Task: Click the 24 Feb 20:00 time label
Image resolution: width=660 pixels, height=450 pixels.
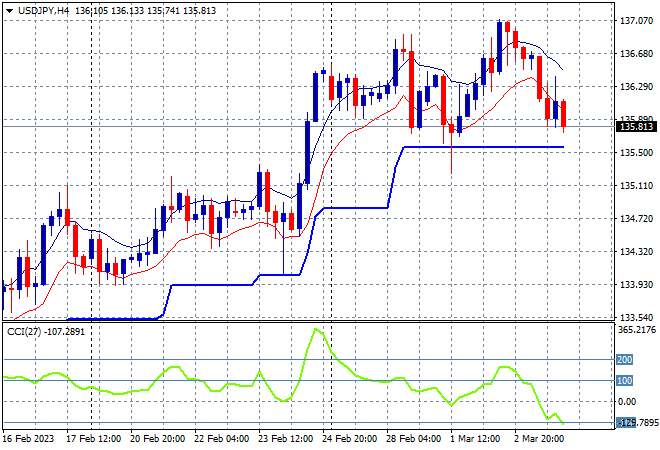Action: tap(349, 439)
